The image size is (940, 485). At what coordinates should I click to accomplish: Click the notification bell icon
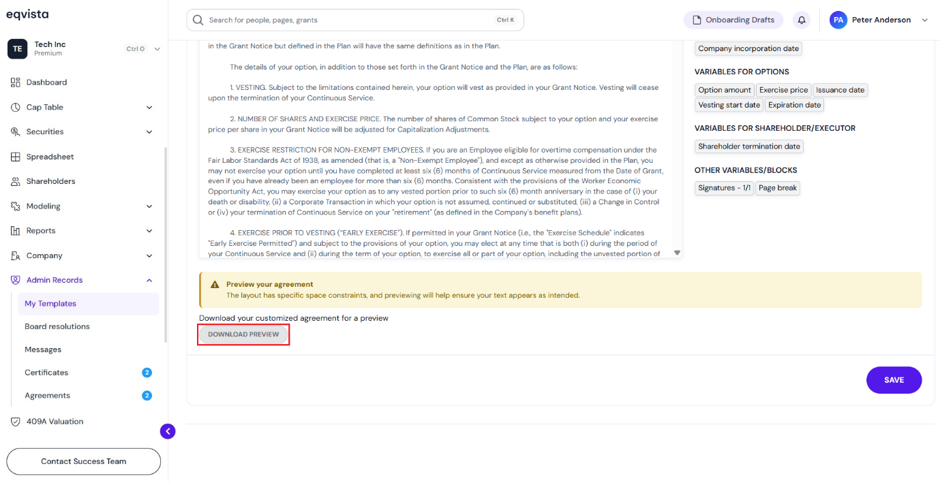click(802, 20)
